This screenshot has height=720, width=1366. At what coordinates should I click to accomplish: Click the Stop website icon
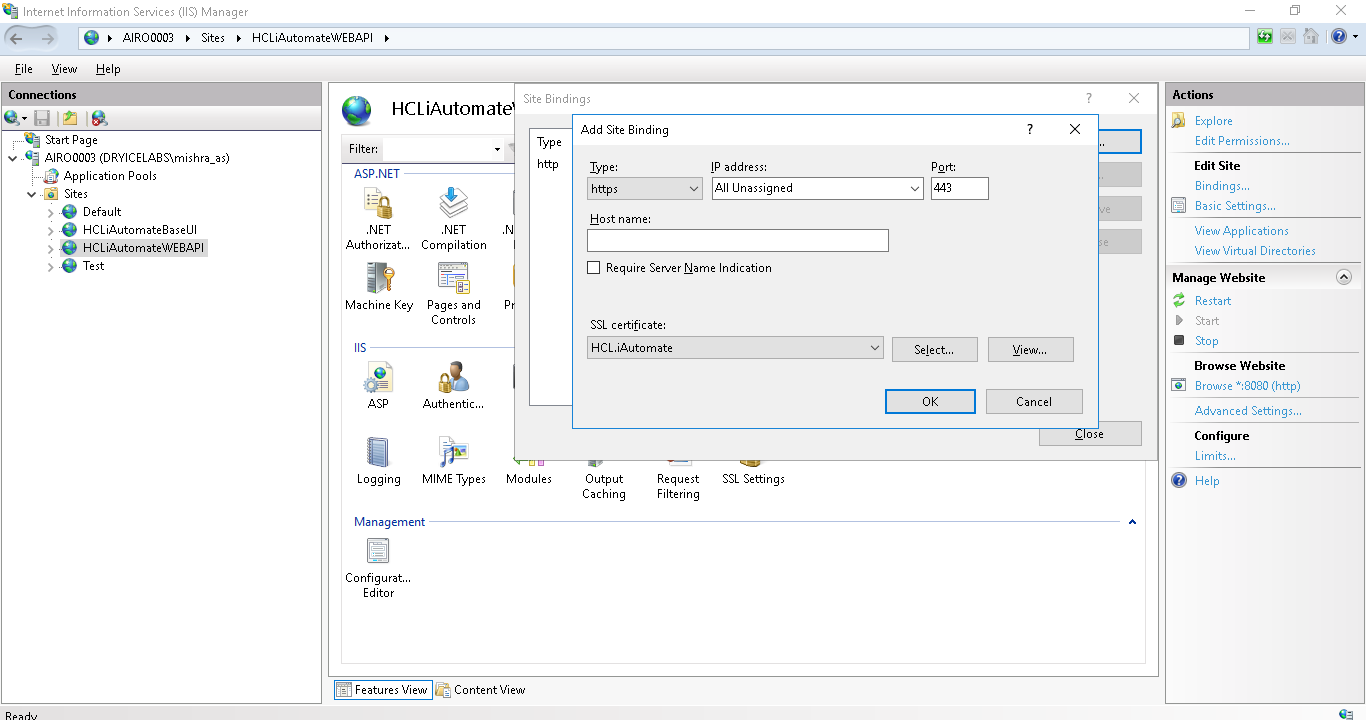tap(1178, 341)
